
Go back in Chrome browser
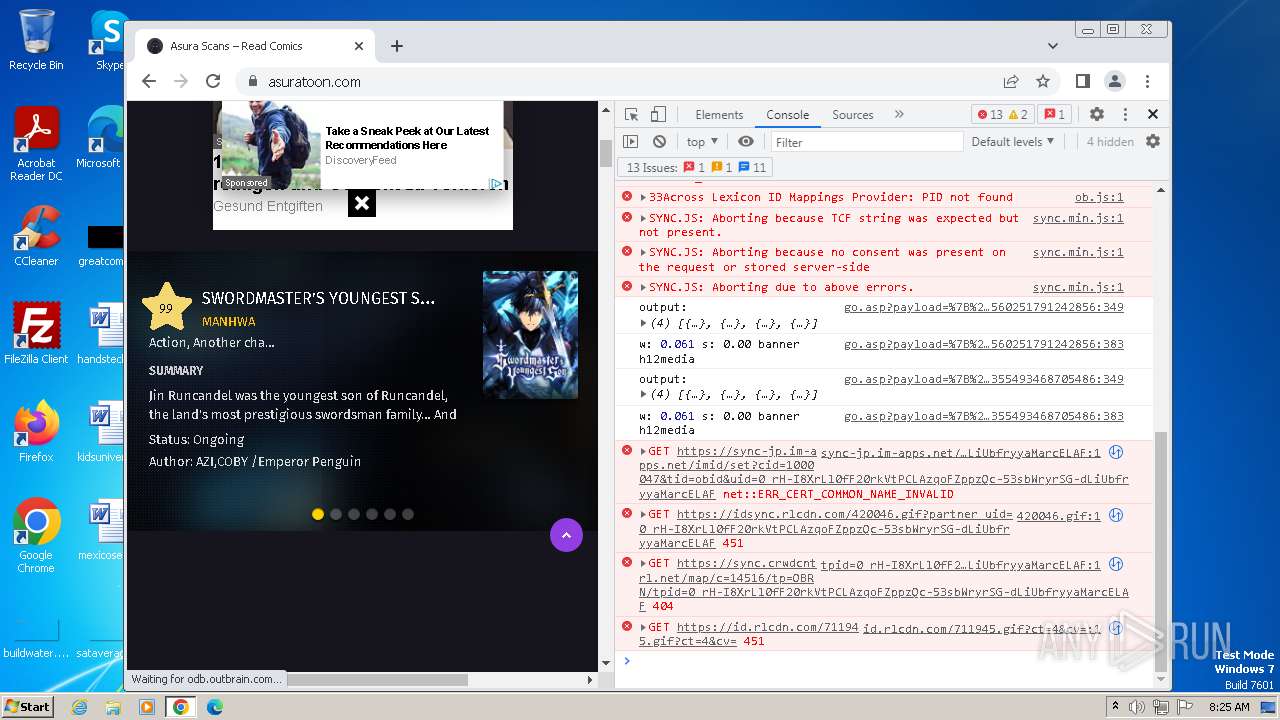pos(149,82)
